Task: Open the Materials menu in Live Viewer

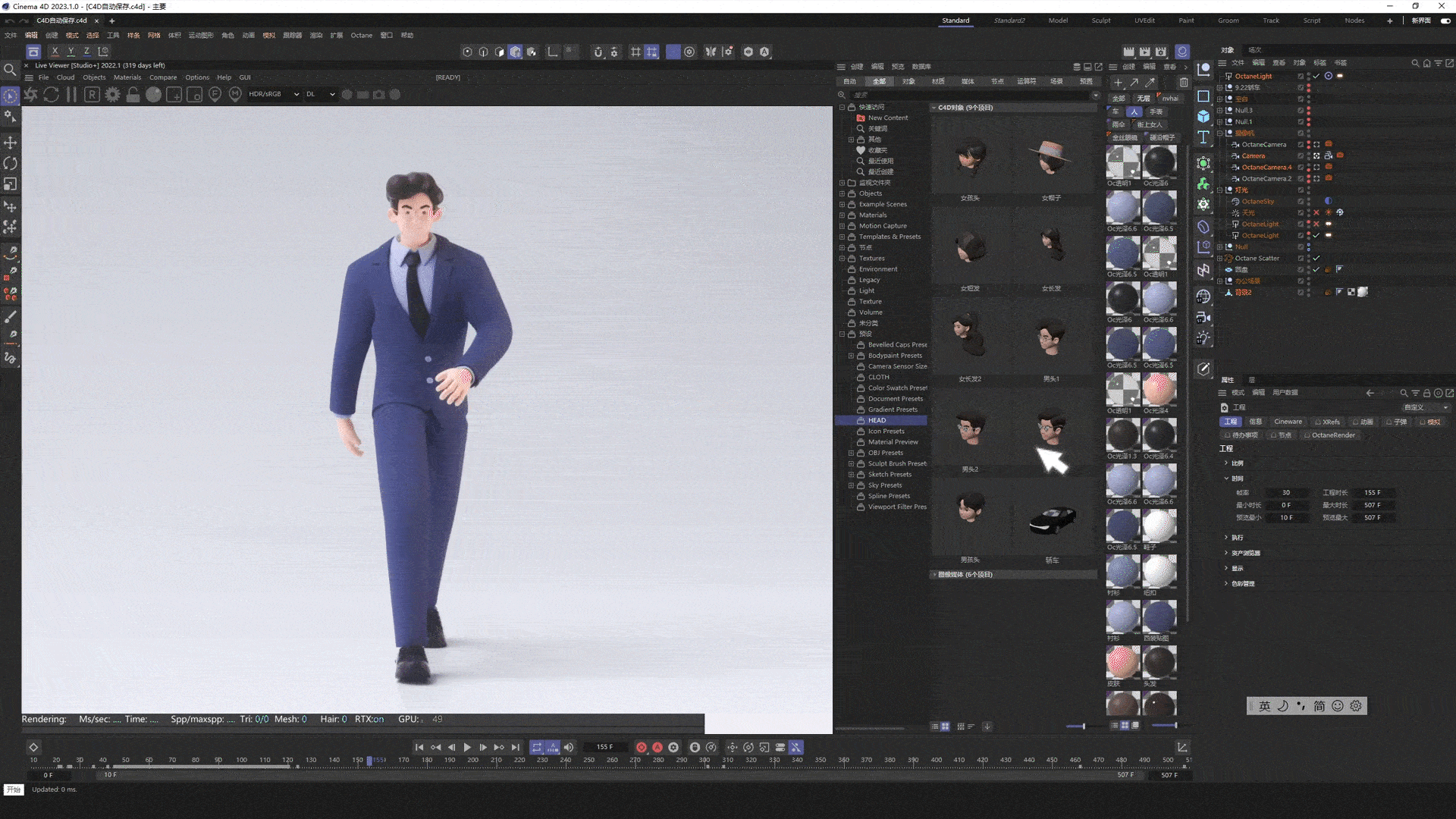Action: (x=127, y=77)
